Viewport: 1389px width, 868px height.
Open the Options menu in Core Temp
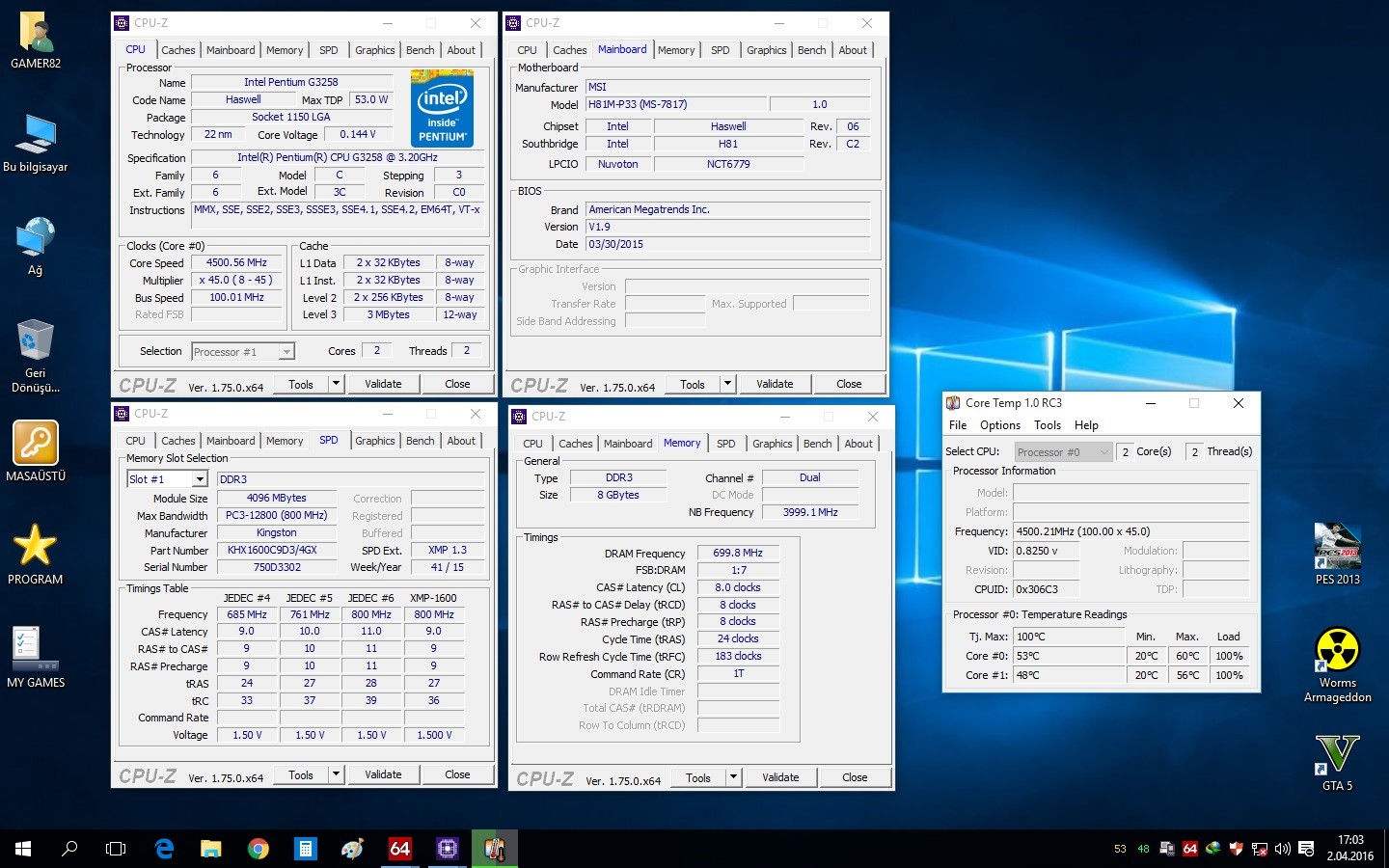pyautogui.click(x=999, y=425)
